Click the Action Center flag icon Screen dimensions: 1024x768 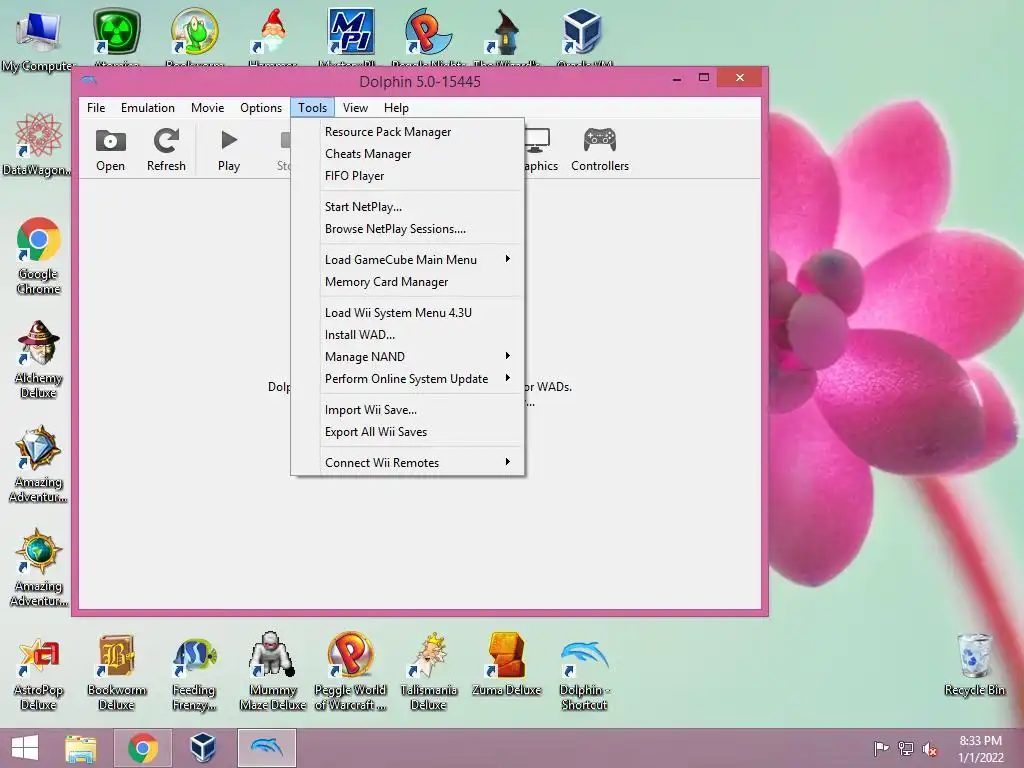coord(882,749)
